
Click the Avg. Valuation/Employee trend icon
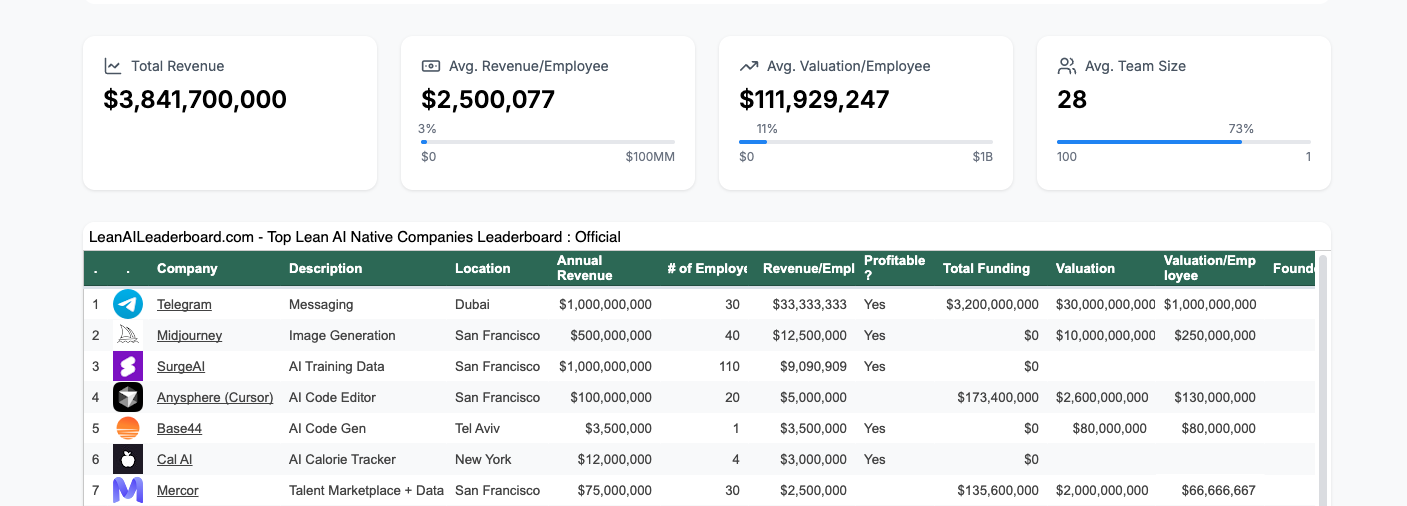pos(749,66)
